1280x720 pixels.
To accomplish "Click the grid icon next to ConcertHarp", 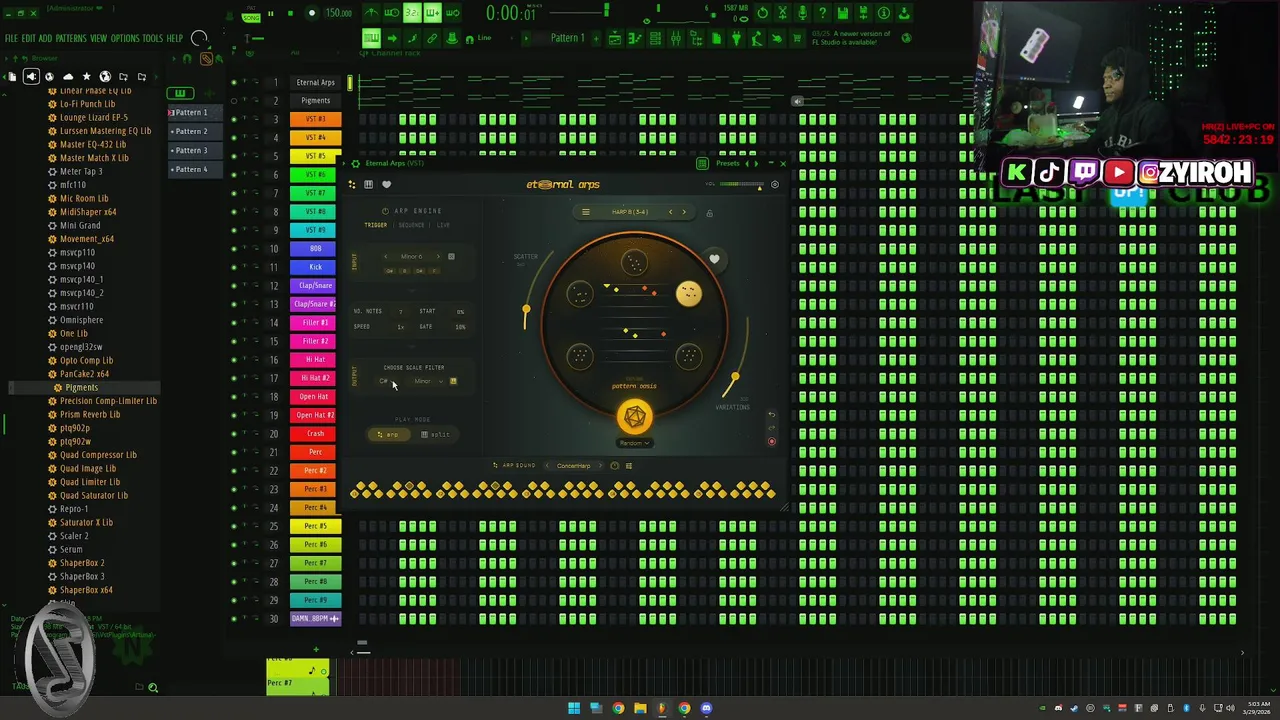I will 629,465.
